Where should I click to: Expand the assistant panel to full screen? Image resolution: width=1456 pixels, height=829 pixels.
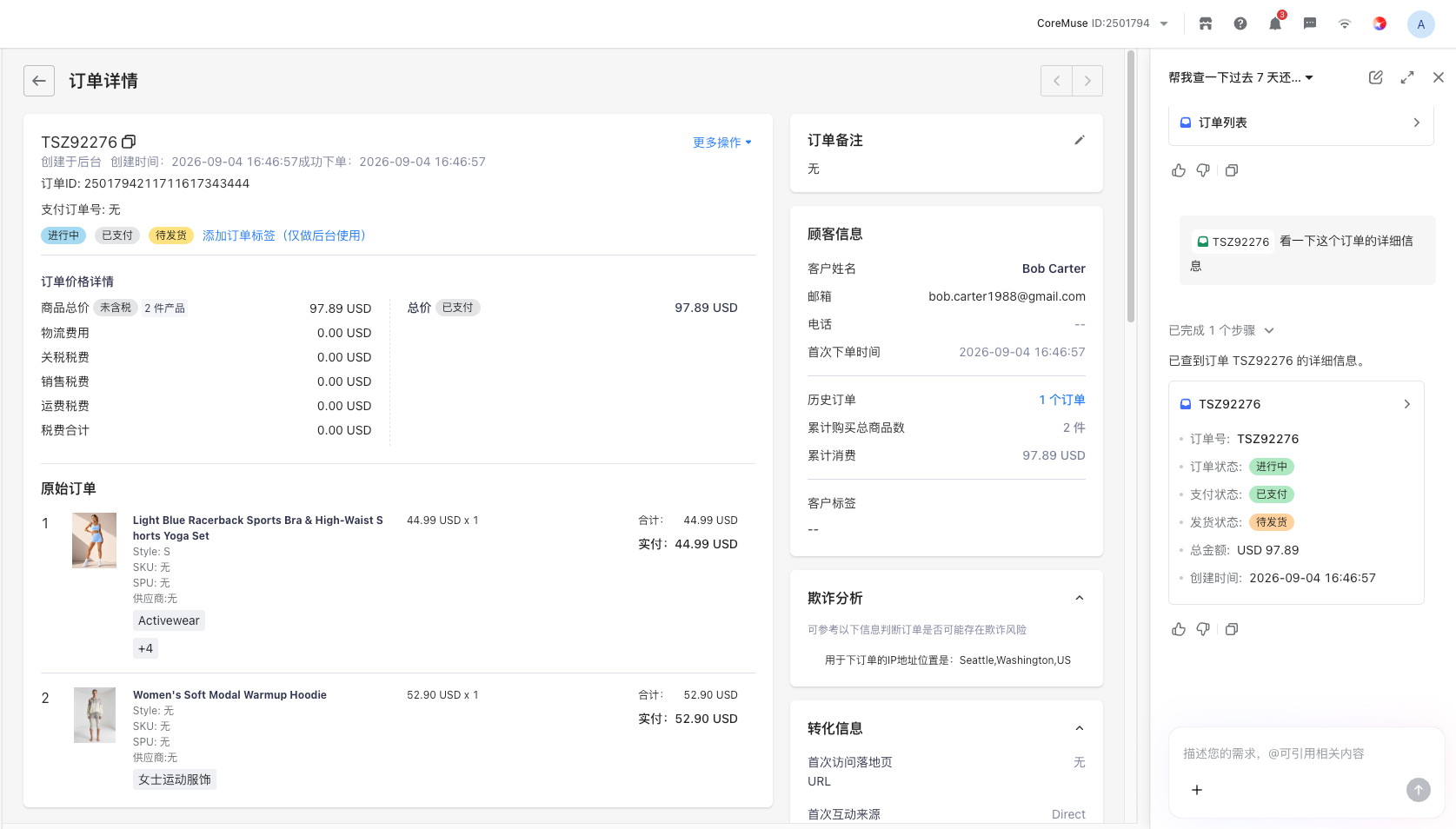pos(1407,77)
